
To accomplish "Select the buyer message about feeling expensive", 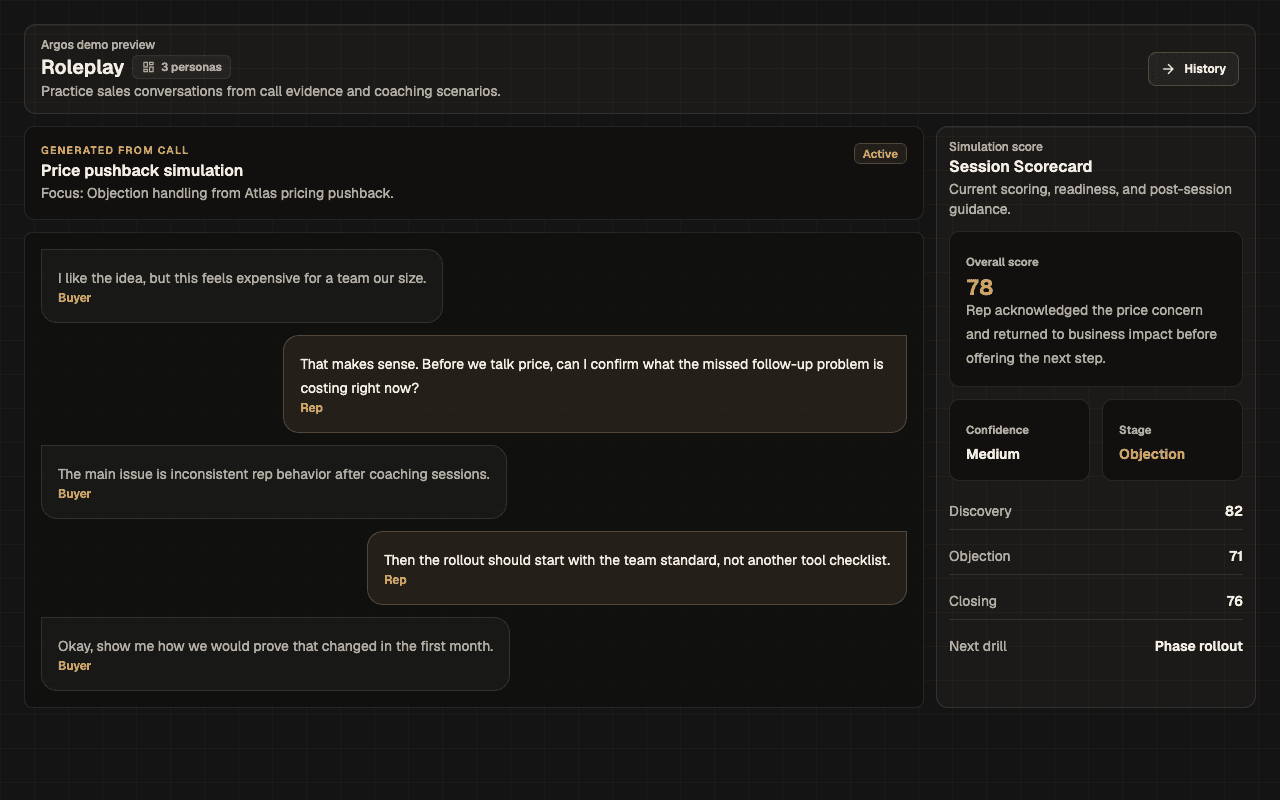I will 242,286.
